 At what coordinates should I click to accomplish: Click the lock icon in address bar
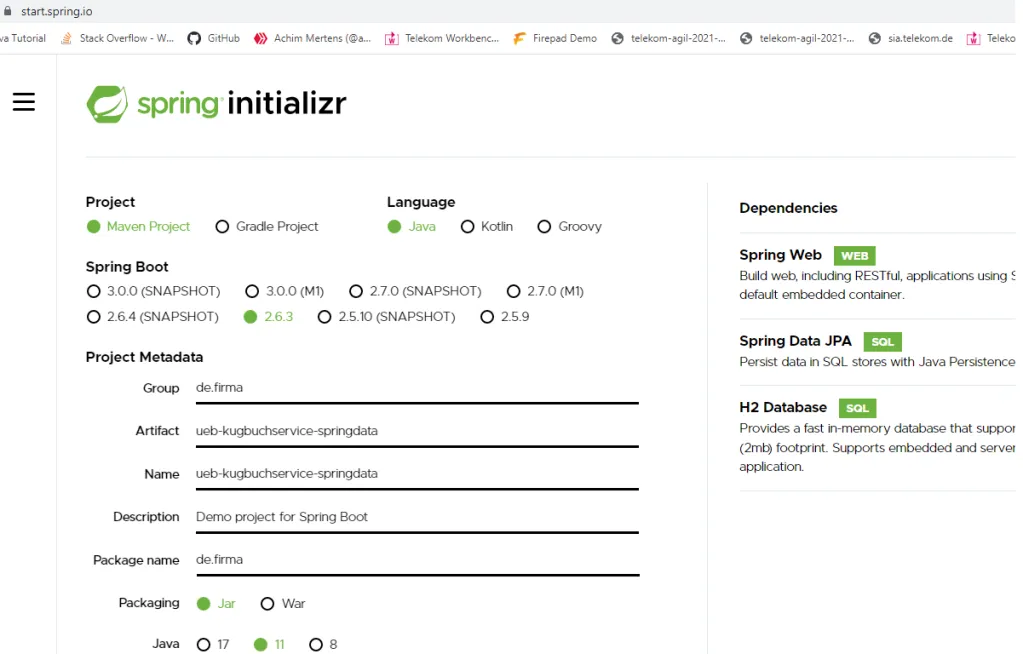click(x=8, y=11)
